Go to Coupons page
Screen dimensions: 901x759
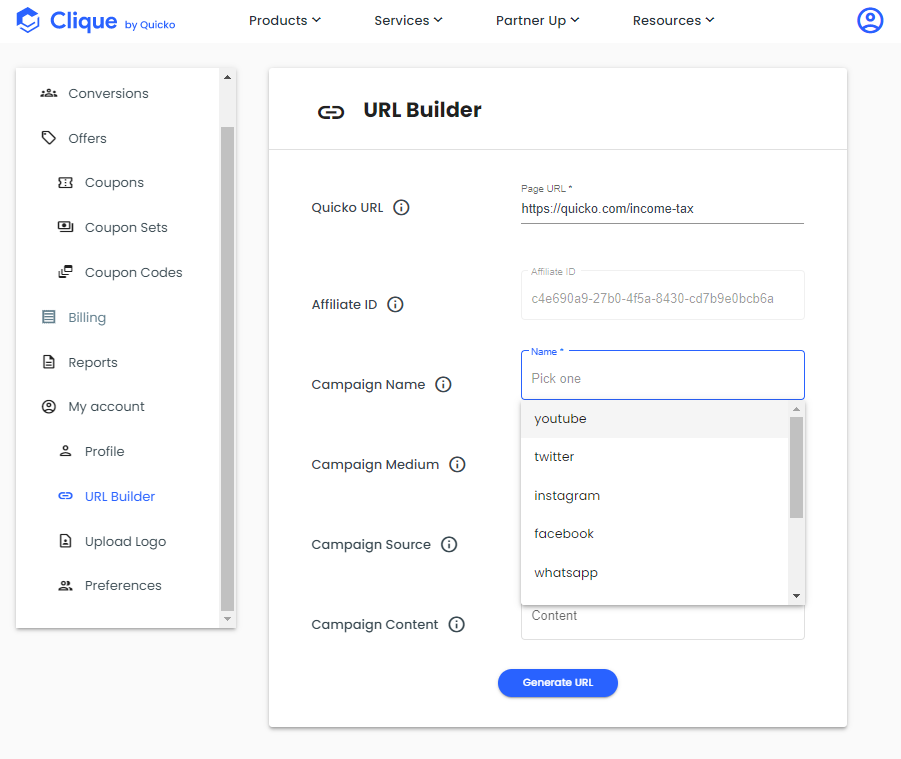click(114, 183)
